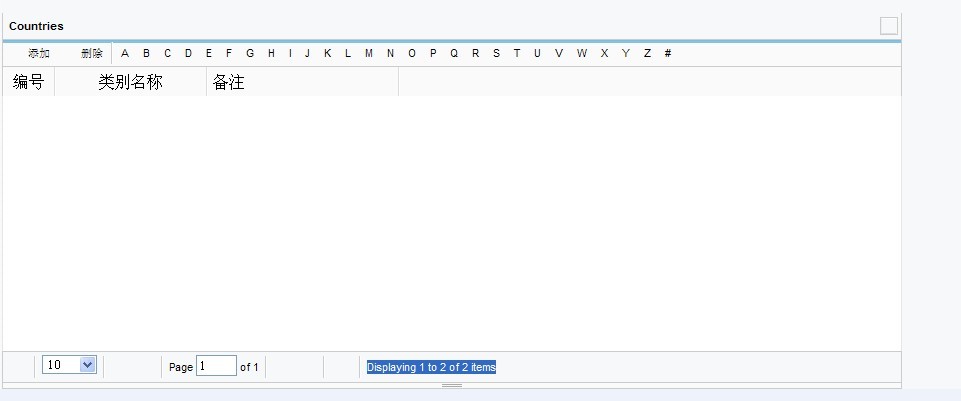This screenshot has height=401, width=961.
Task: Filter by letter A
Action: click(x=125, y=53)
